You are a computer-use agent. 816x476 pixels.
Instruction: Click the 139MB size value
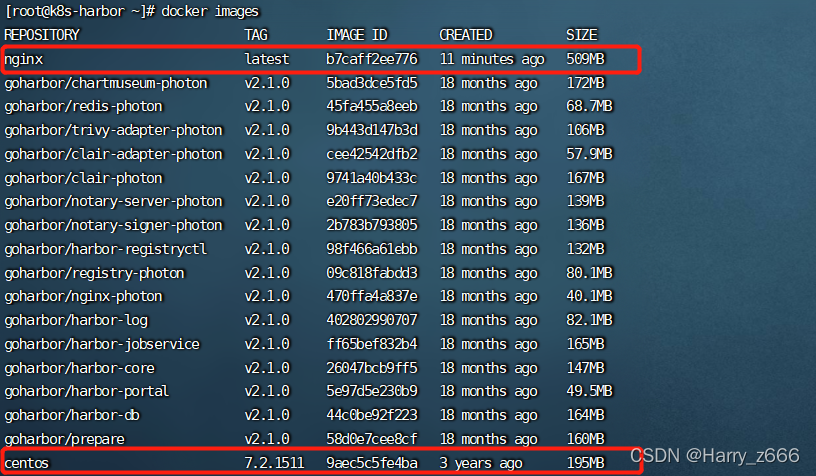click(x=585, y=201)
